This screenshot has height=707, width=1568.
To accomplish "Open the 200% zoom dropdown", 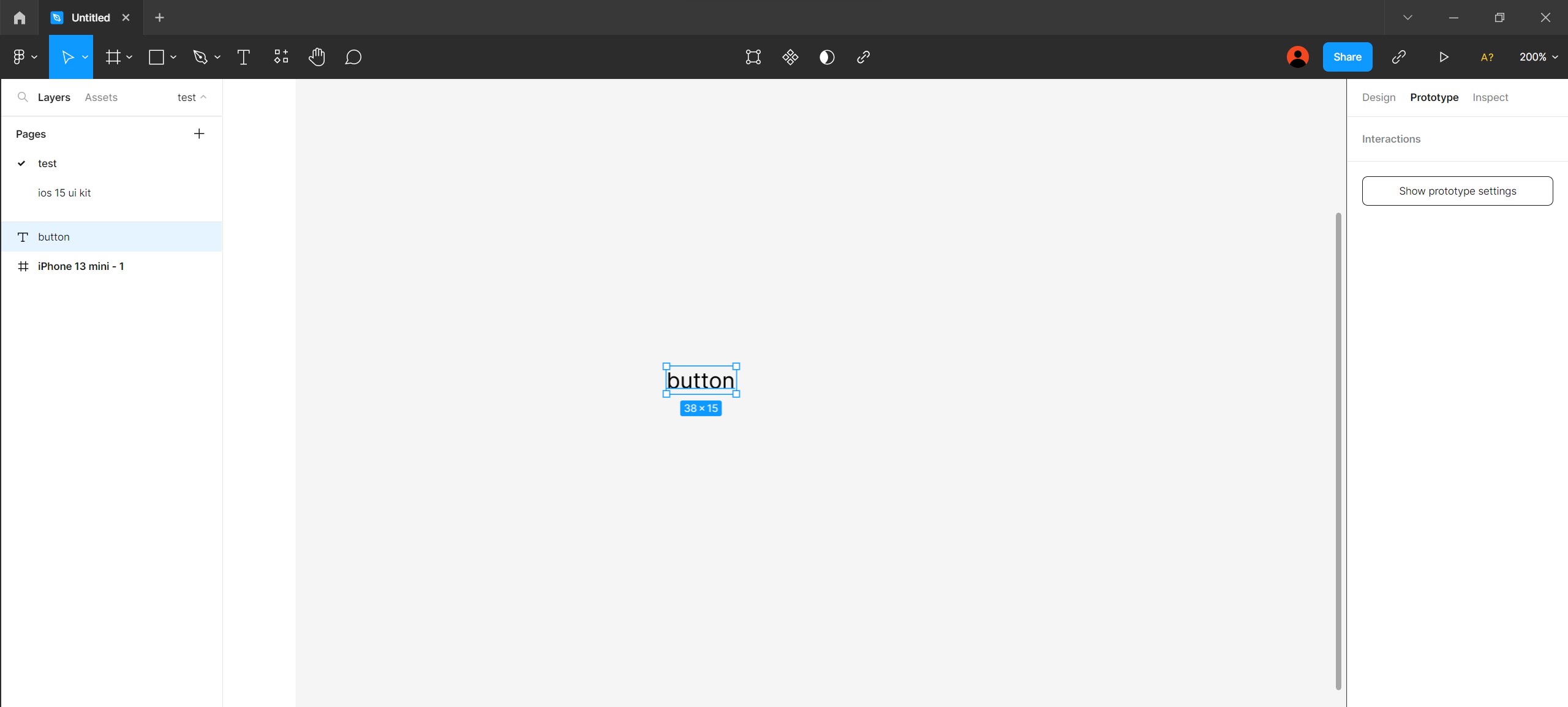I will [1538, 57].
